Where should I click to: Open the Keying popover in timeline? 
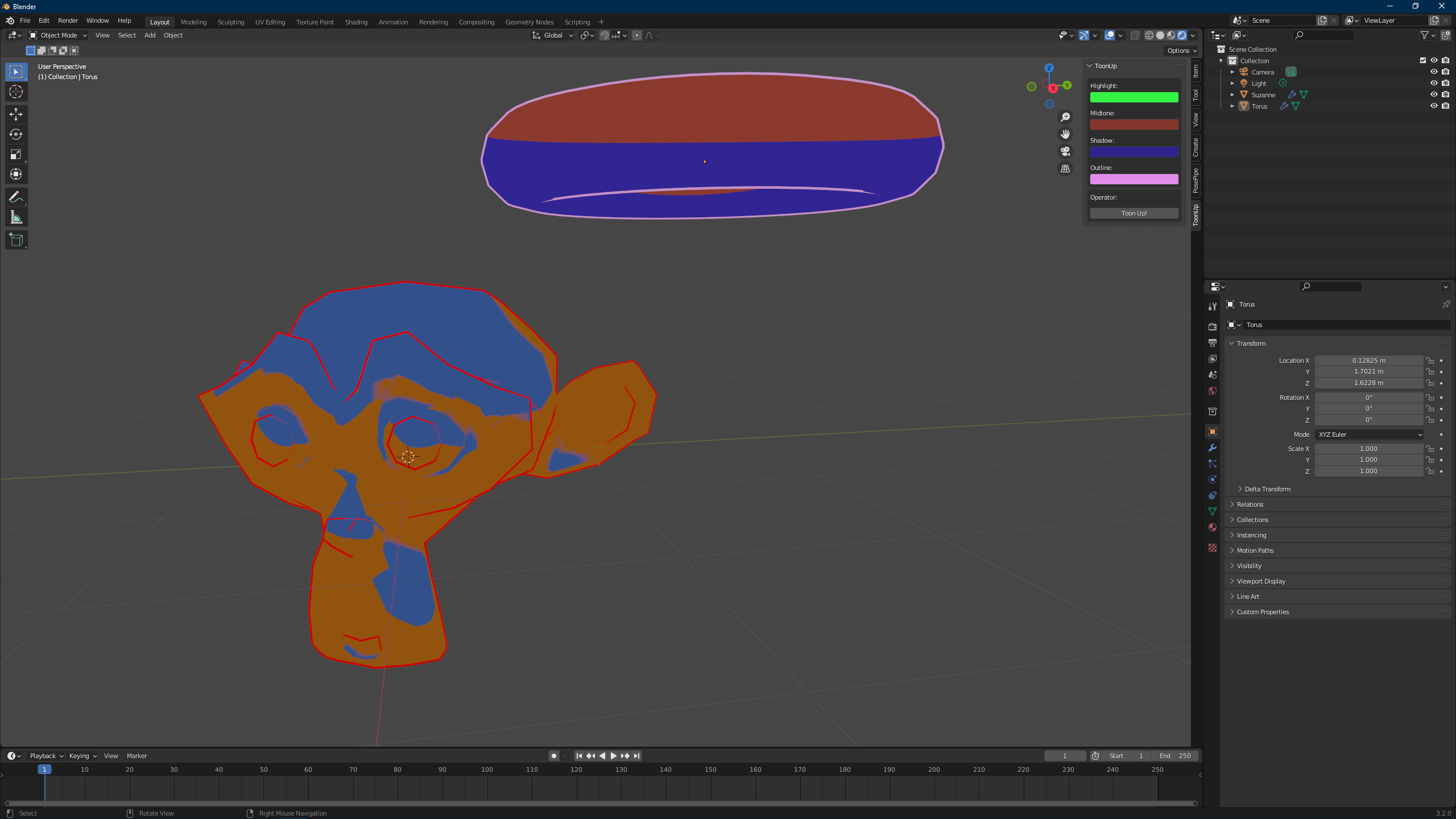pyautogui.click(x=82, y=756)
